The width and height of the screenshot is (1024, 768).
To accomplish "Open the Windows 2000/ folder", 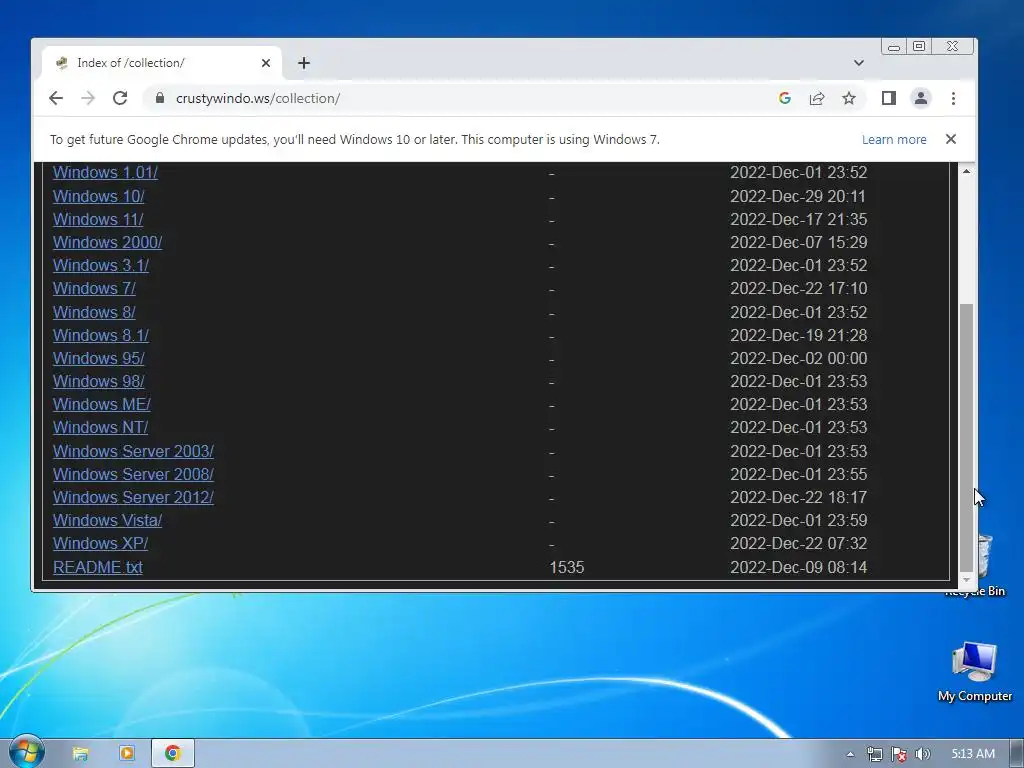I will click(107, 242).
